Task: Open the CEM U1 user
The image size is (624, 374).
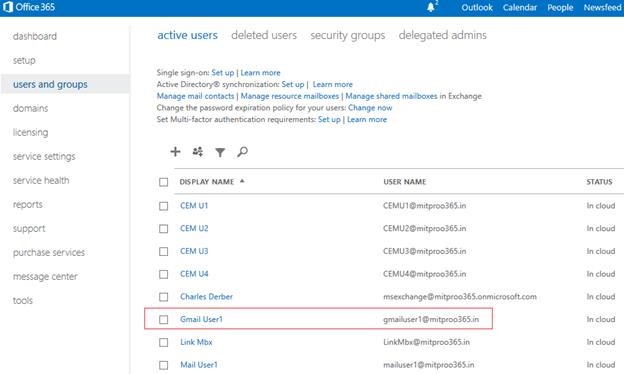Action: pyautogui.click(x=194, y=206)
